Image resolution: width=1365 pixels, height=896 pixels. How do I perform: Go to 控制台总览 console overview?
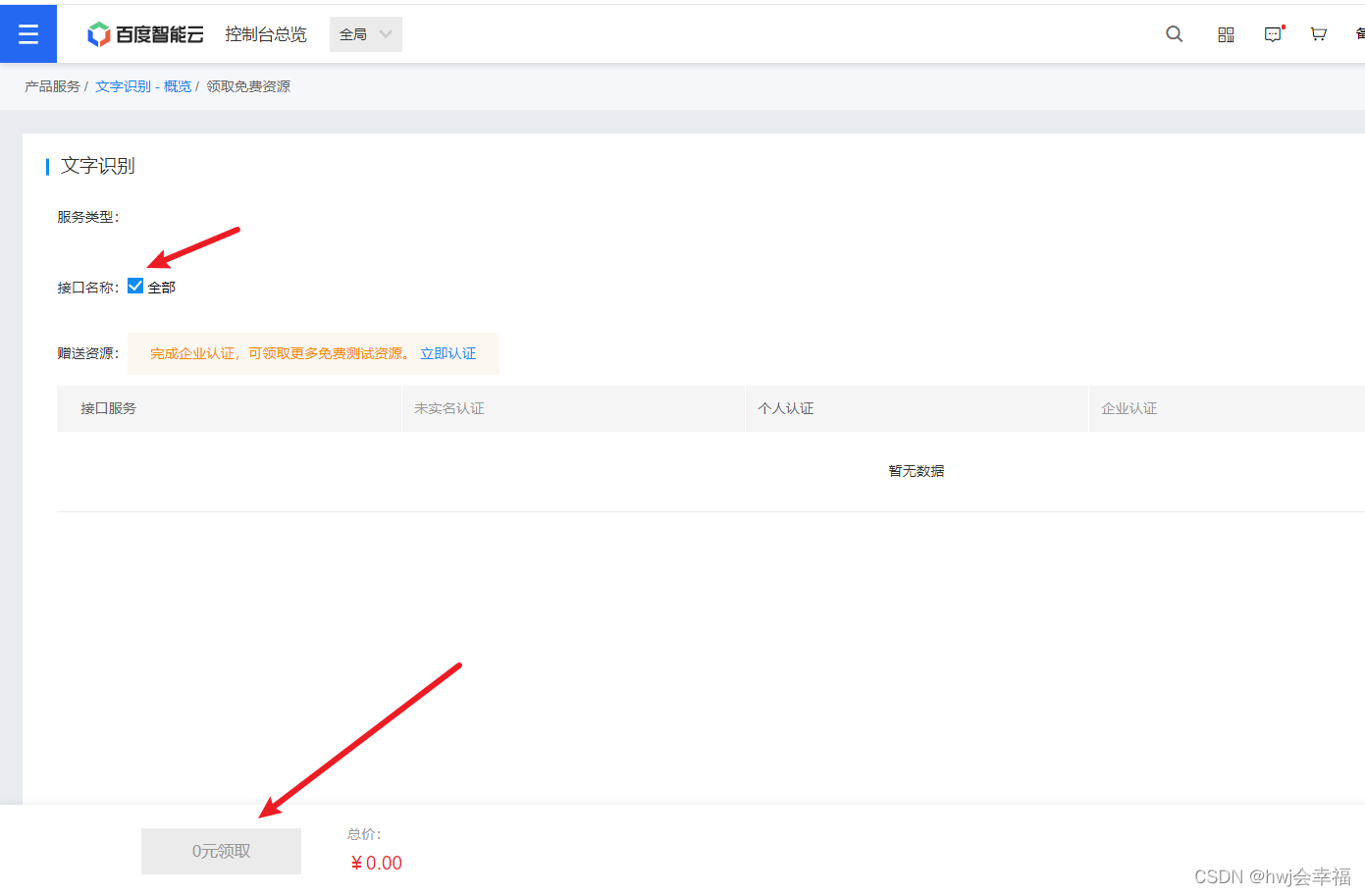pos(266,34)
